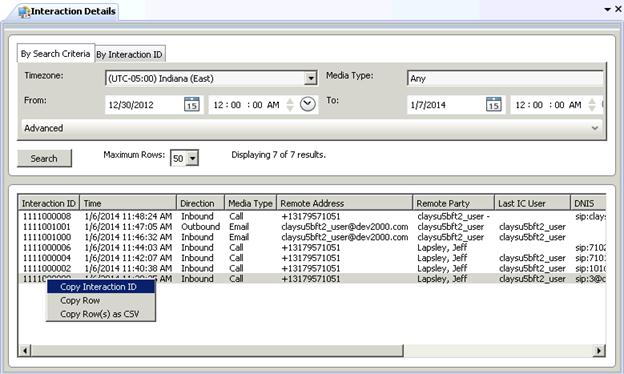Increment the To time spinner
The image size is (624, 374).
click(592, 101)
